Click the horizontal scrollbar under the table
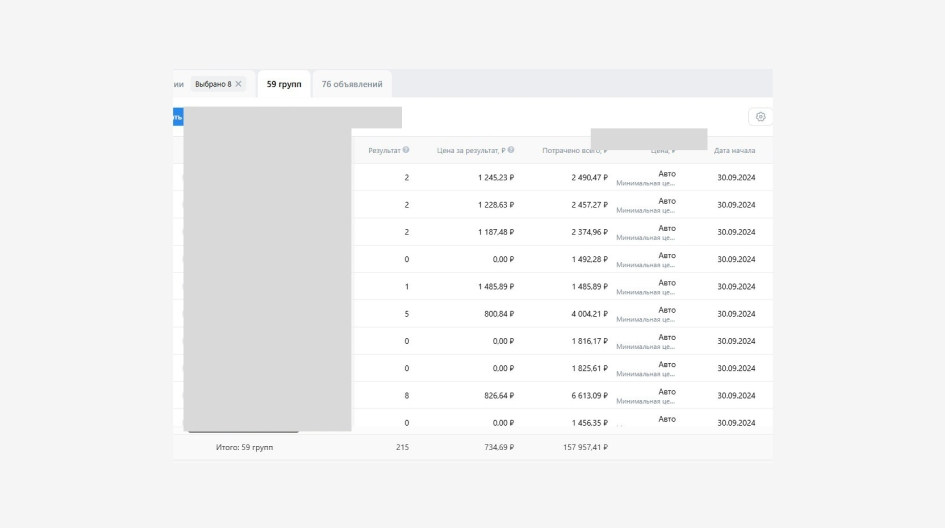This screenshot has width=945, height=528. 243,432
